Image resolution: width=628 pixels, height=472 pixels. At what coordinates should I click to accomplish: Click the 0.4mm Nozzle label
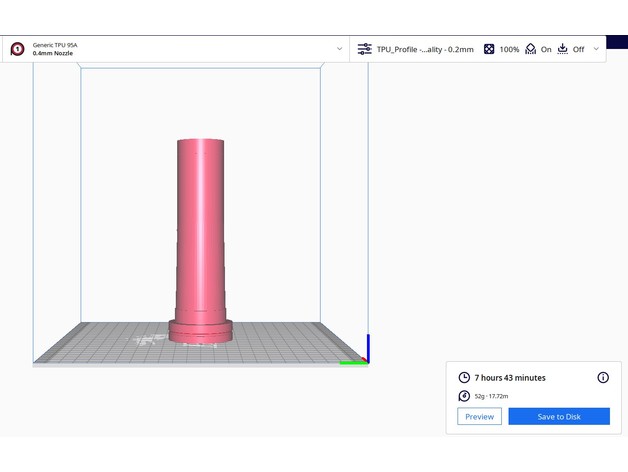click(x=56, y=54)
